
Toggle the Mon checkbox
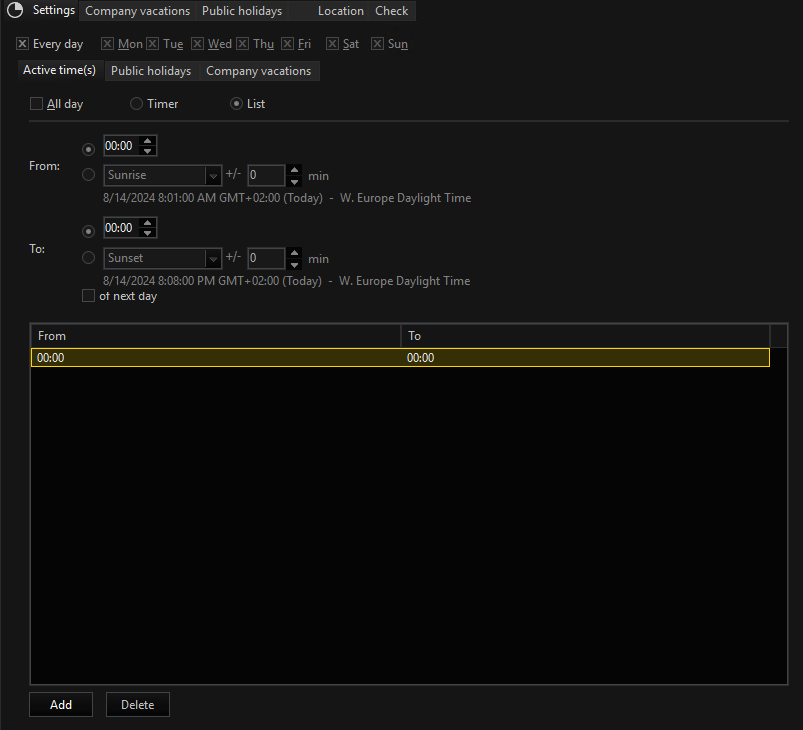click(x=107, y=44)
